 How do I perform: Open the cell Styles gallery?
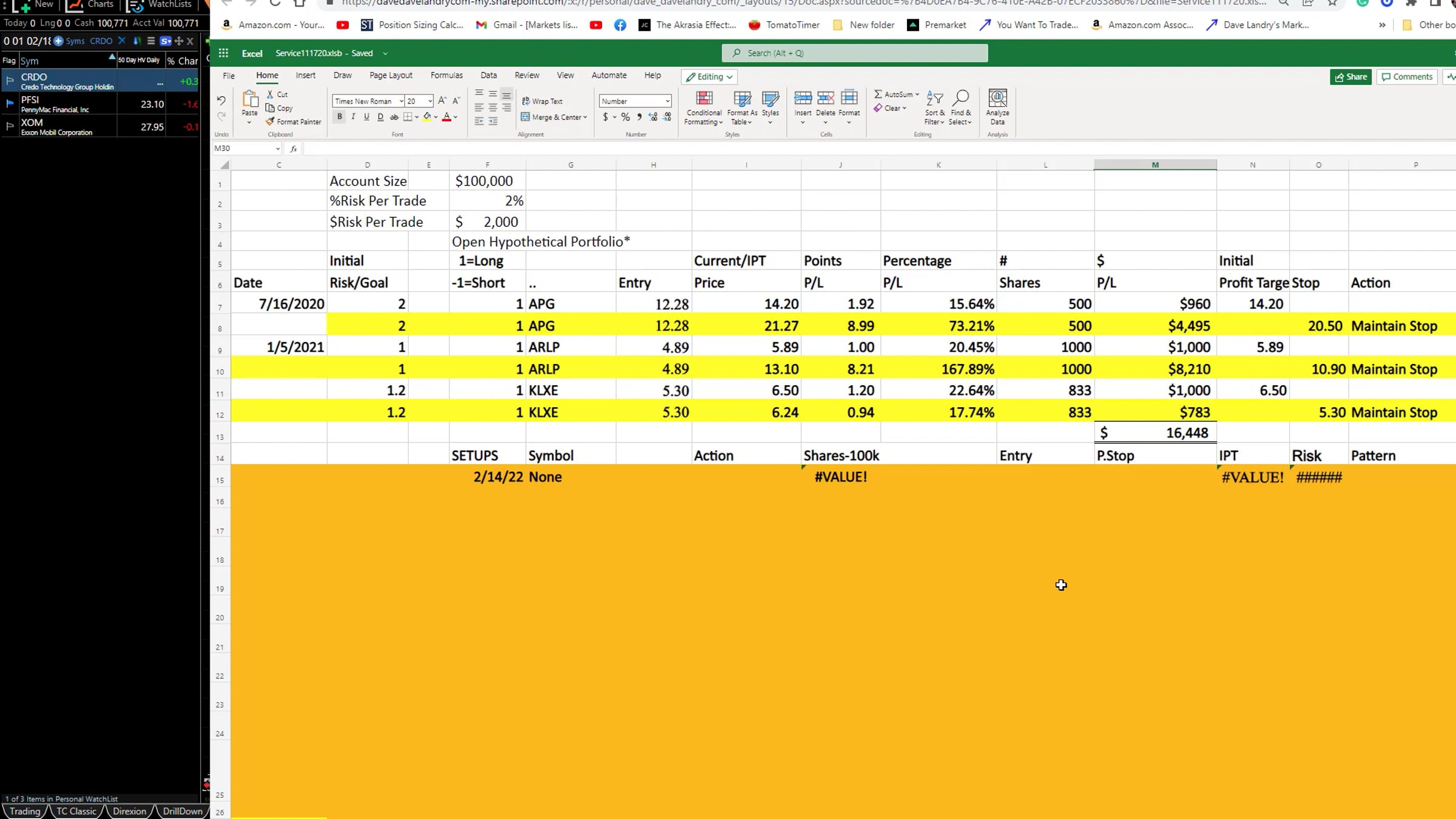pos(770,108)
